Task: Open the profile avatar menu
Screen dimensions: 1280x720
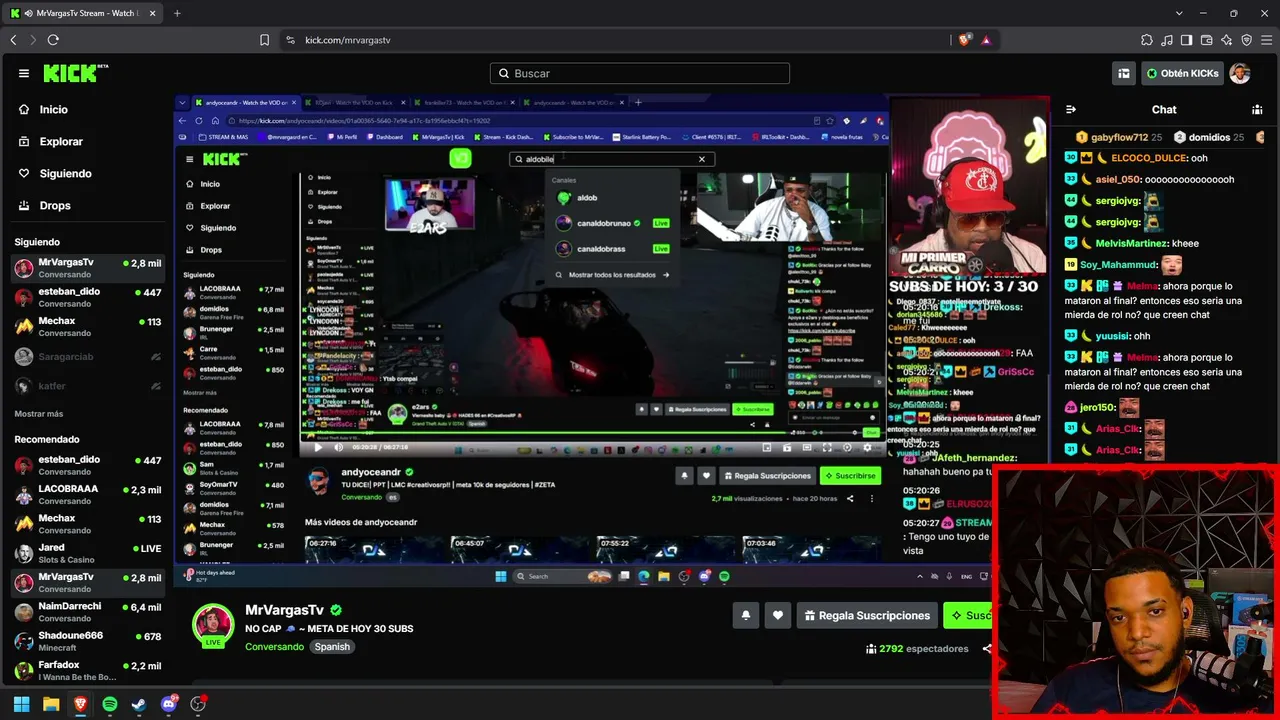Action: 1240,73
